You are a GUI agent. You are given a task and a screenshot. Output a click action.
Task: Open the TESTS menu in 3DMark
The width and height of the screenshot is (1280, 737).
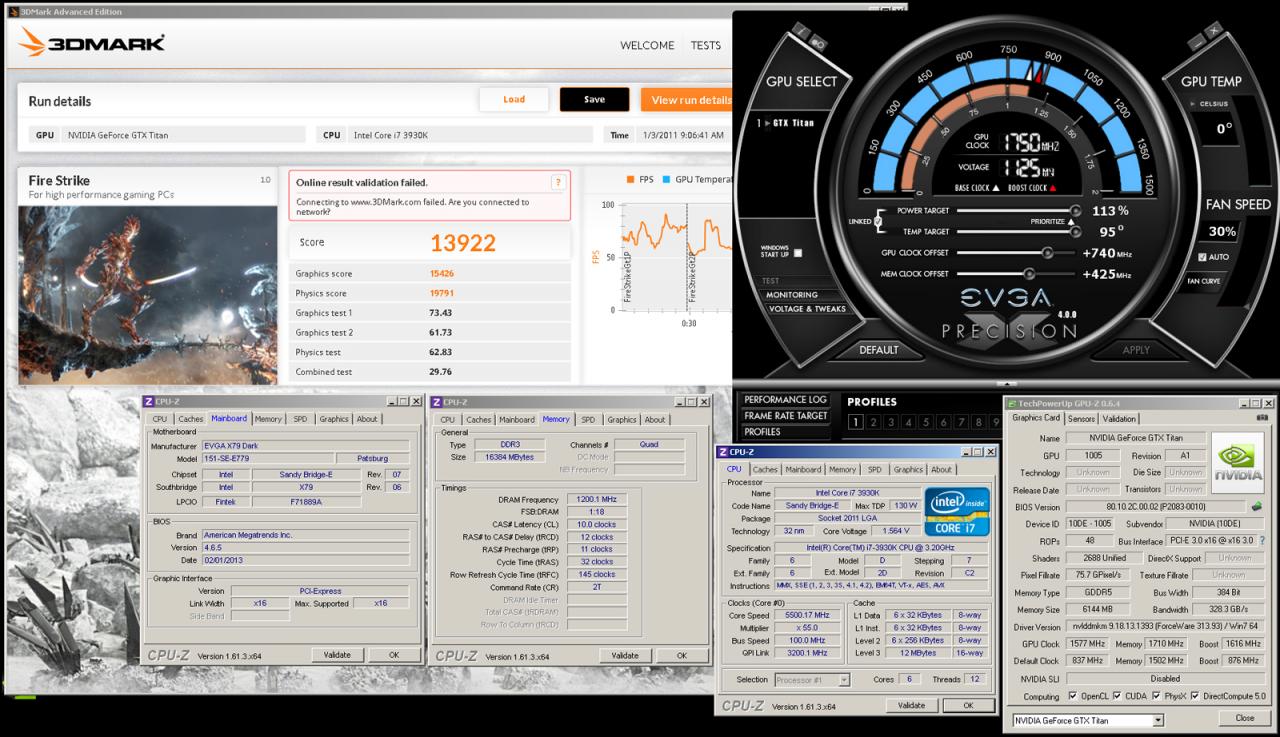tap(705, 45)
